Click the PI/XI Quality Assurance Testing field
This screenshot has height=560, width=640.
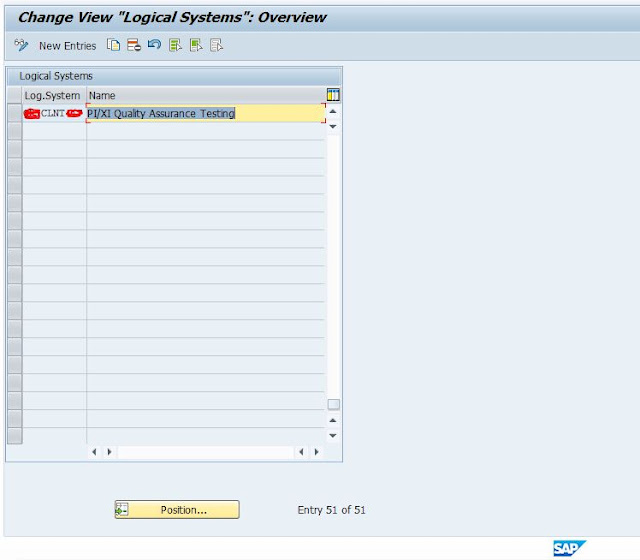click(206, 113)
